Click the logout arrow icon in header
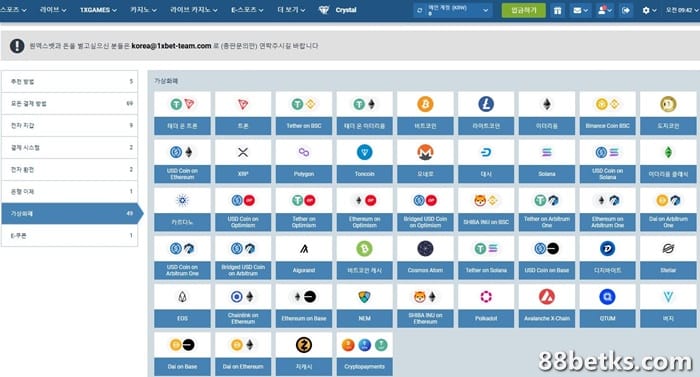 coord(626,10)
